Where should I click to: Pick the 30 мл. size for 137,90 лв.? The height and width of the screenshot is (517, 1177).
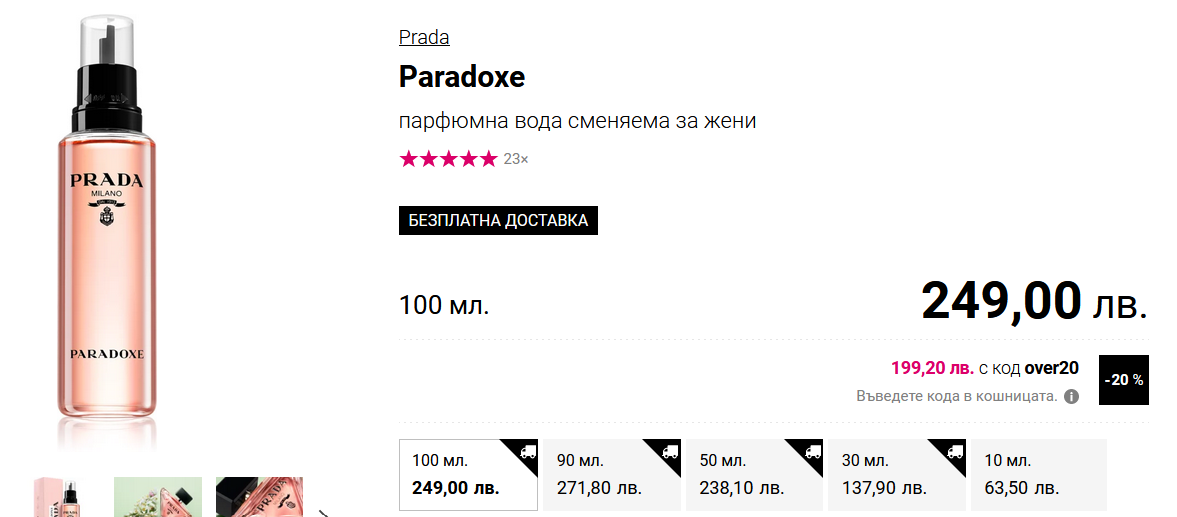click(897, 475)
